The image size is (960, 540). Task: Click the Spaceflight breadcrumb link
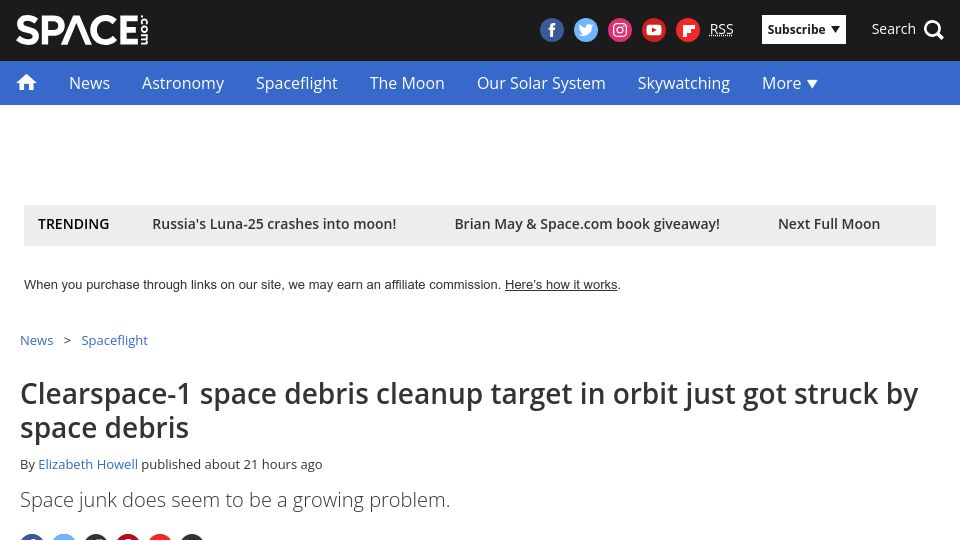(114, 340)
